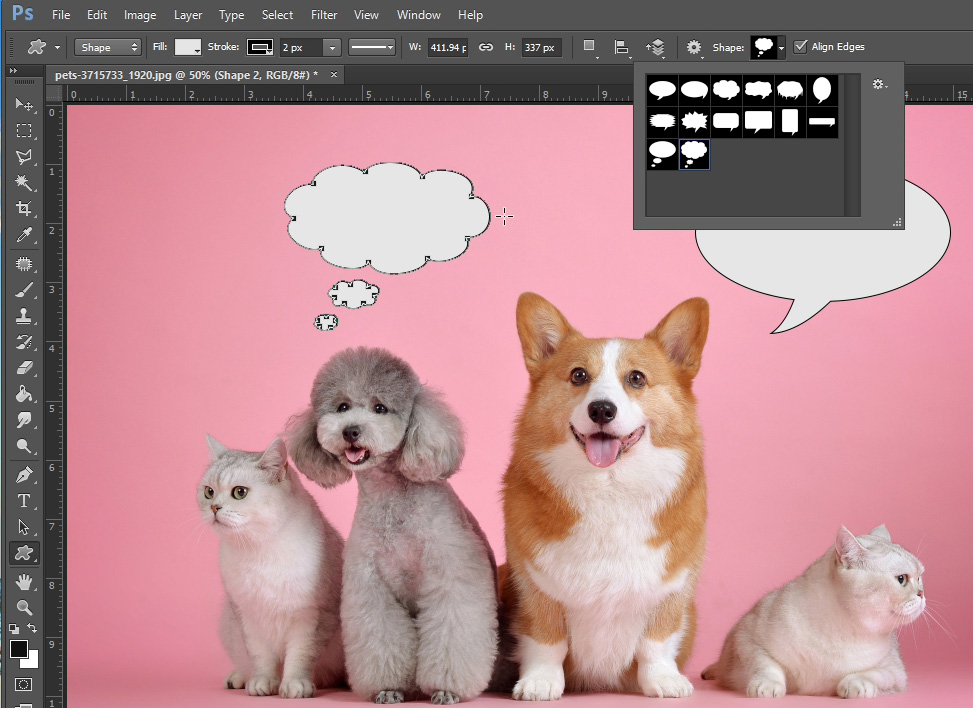Click the shape width W field
The image size is (973, 708).
pos(447,47)
